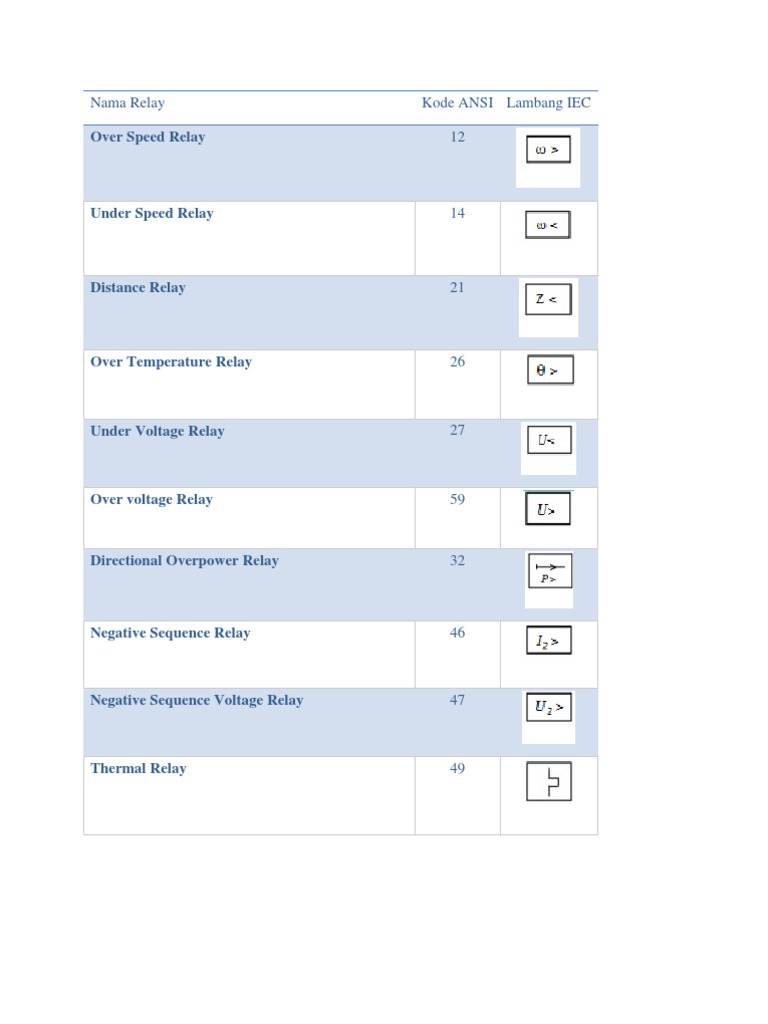Click ANSI code 59
Screen dimensions: 768x1024
coord(457,500)
